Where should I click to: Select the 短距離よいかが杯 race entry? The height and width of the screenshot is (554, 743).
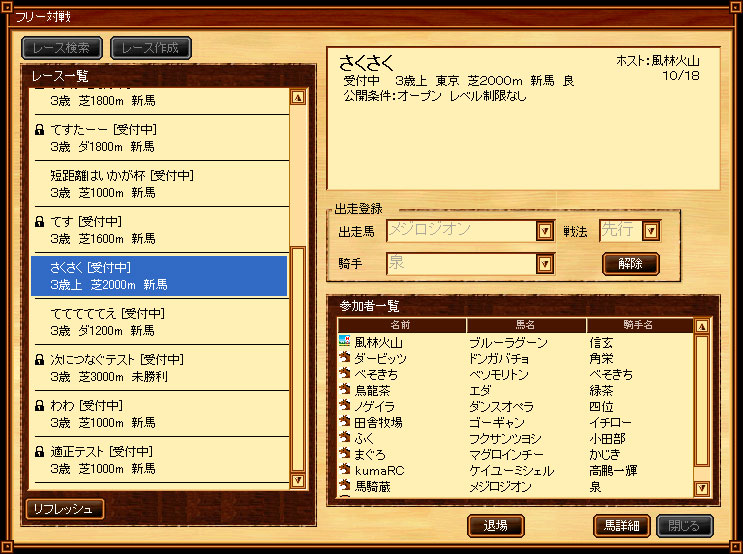tap(160, 184)
